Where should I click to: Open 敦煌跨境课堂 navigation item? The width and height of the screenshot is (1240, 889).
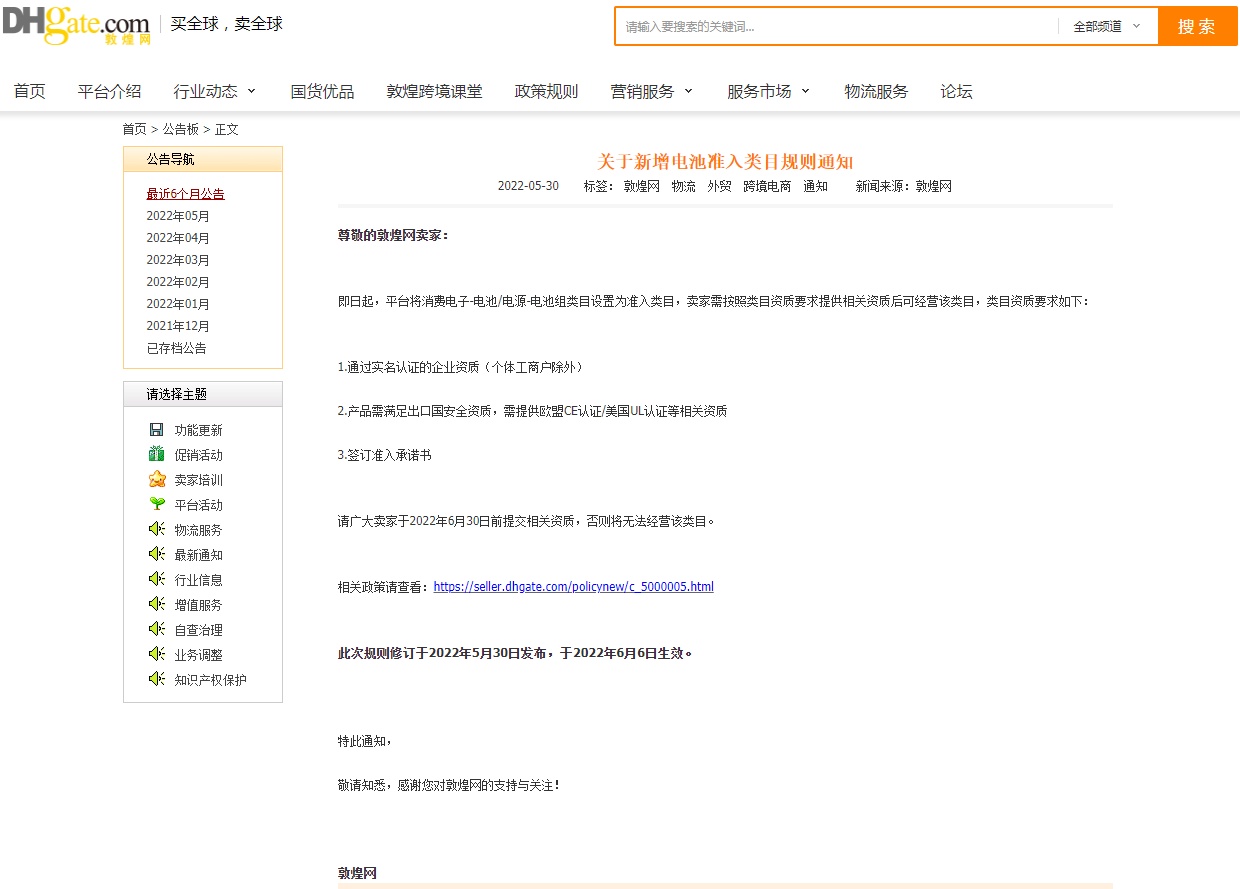tap(435, 92)
